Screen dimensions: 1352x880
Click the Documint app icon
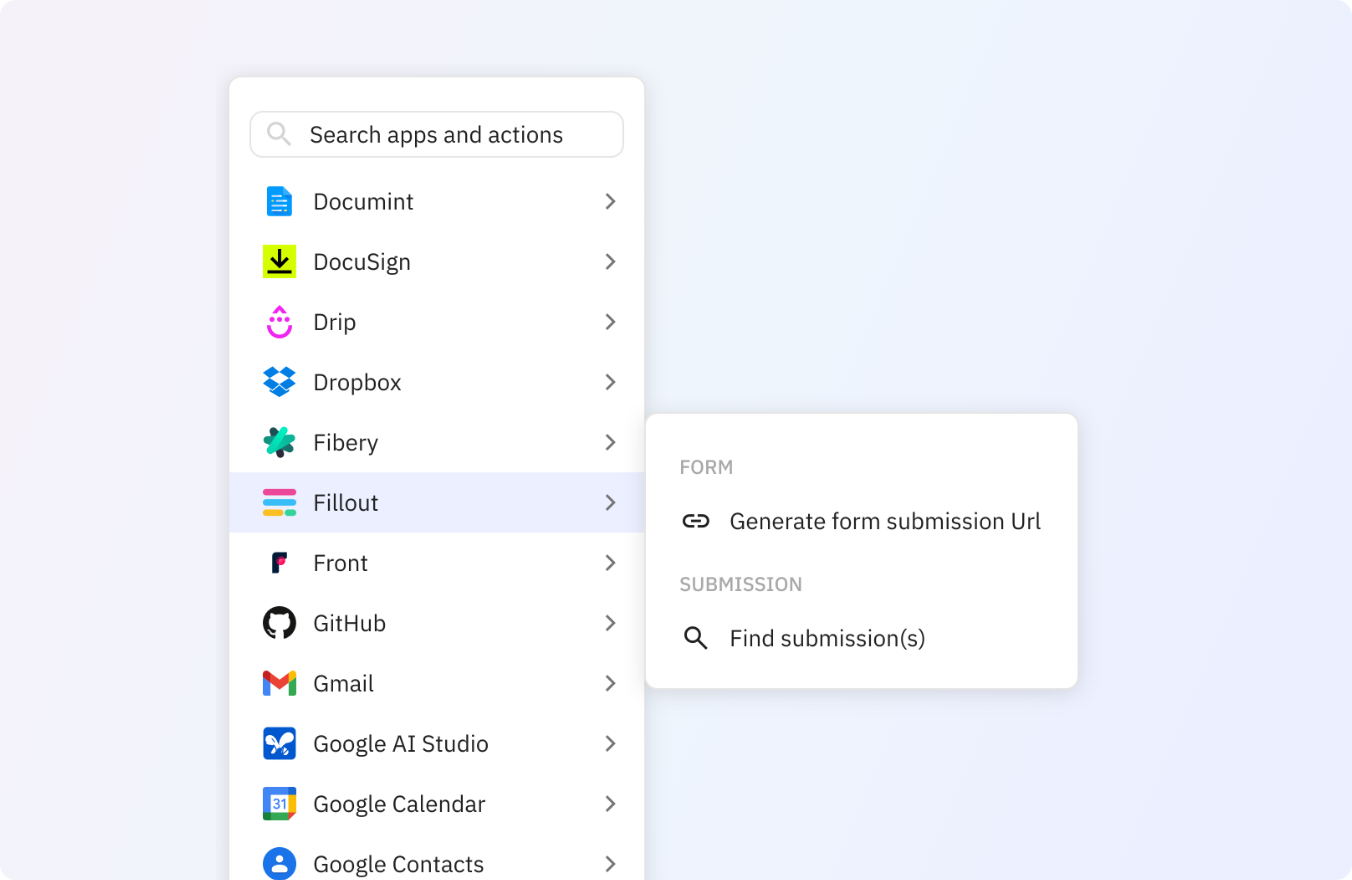coord(279,201)
